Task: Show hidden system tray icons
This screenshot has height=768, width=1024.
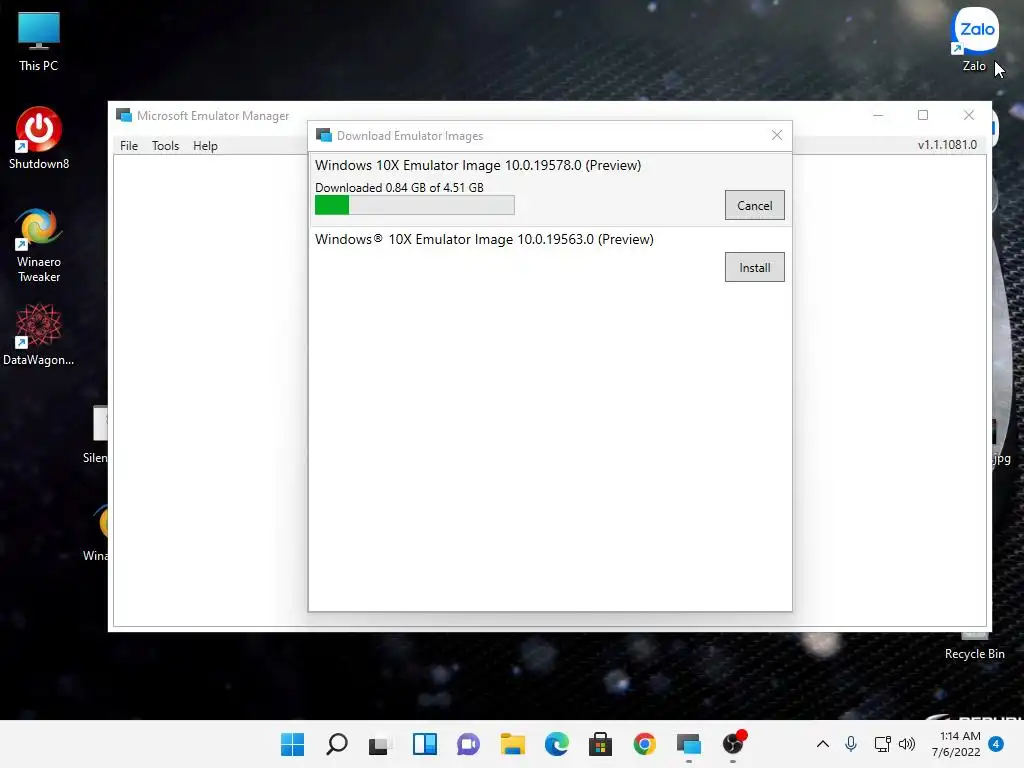Action: pos(823,744)
